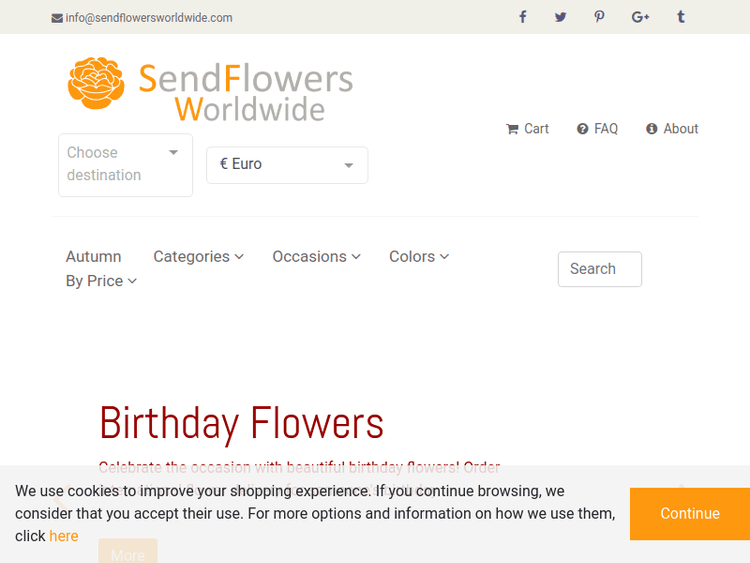Open the Choose destination dropdown
The height and width of the screenshot is (563, 750).
125,165
